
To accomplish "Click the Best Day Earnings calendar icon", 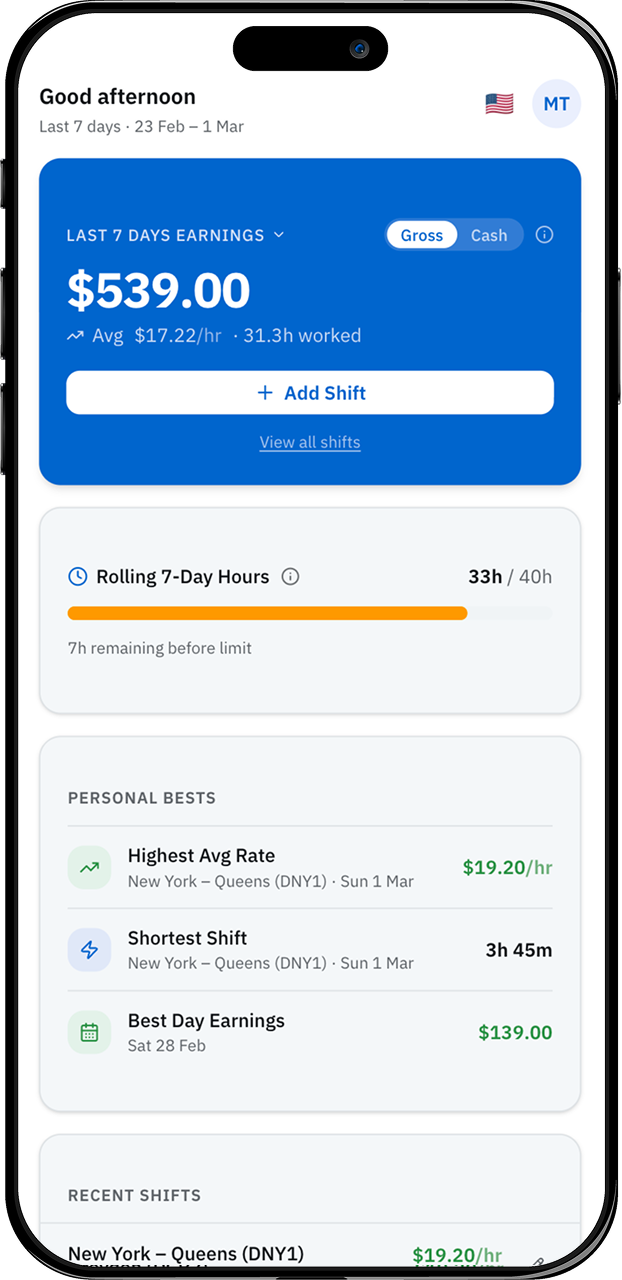I will (x=89, y=1031).
